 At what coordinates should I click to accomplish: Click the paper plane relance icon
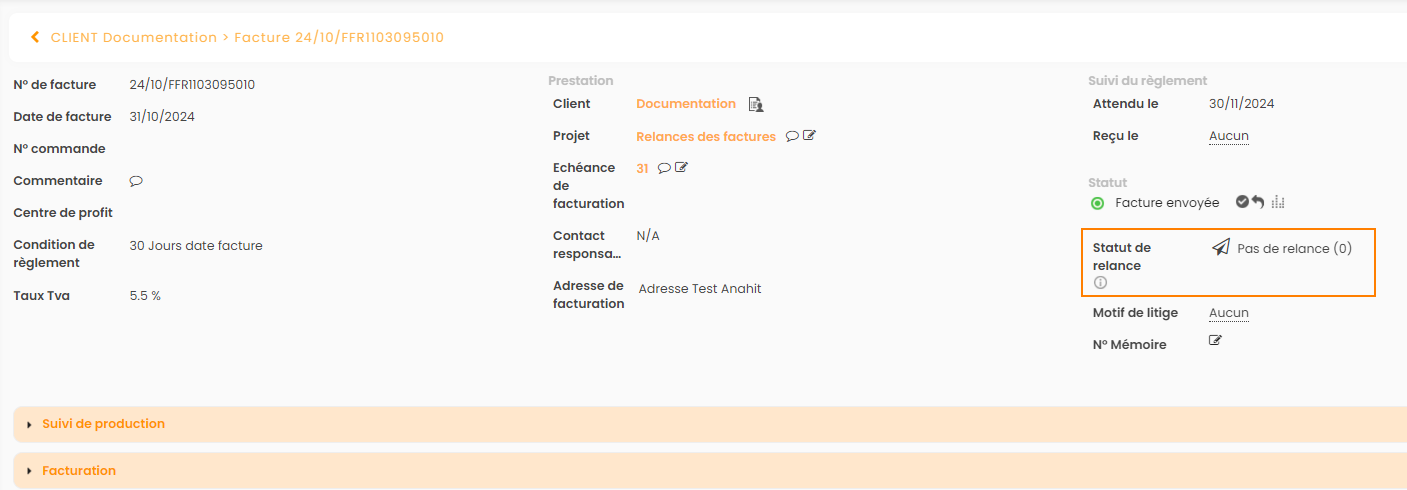1220,248
